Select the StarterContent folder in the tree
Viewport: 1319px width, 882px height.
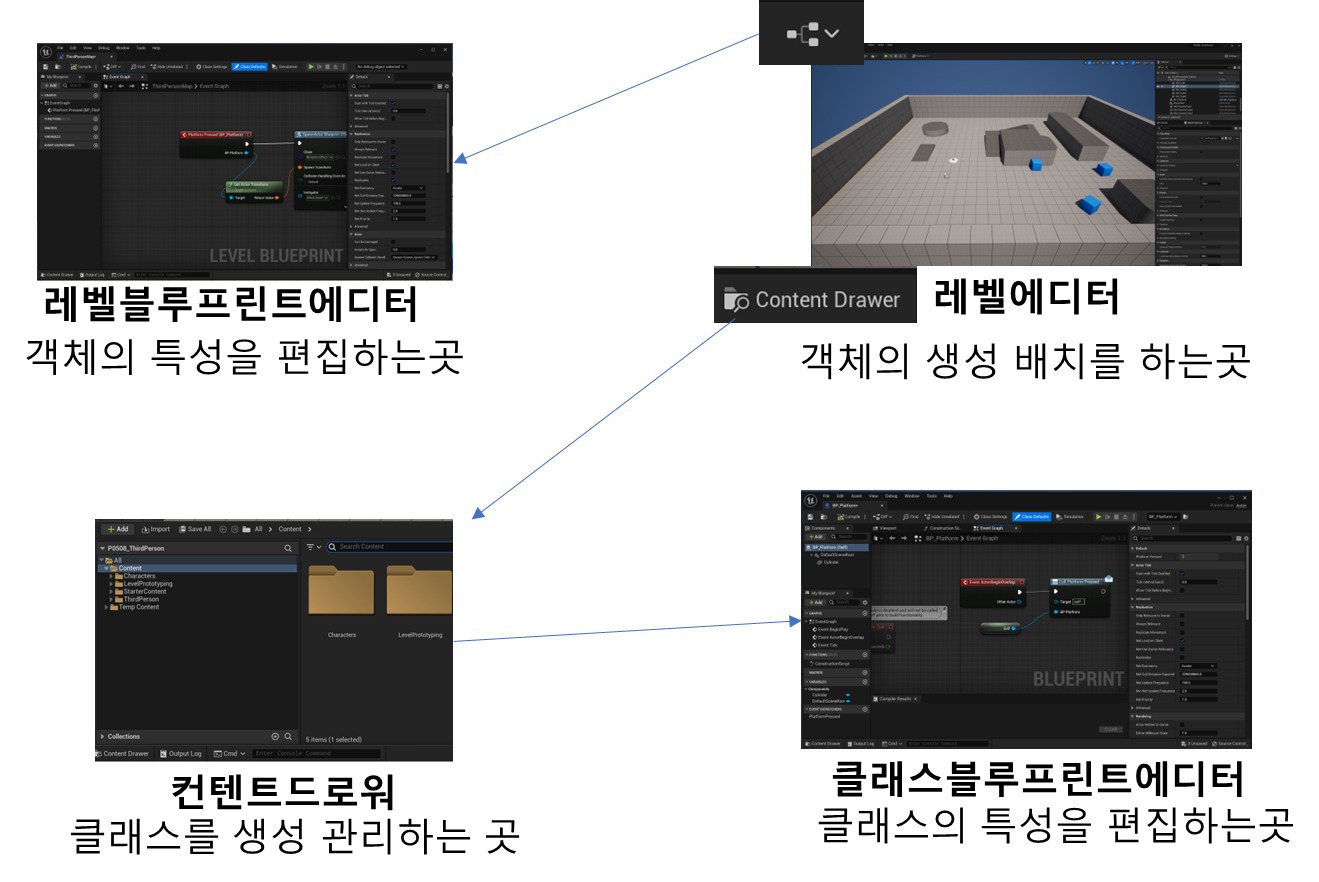tap(145, 591)
